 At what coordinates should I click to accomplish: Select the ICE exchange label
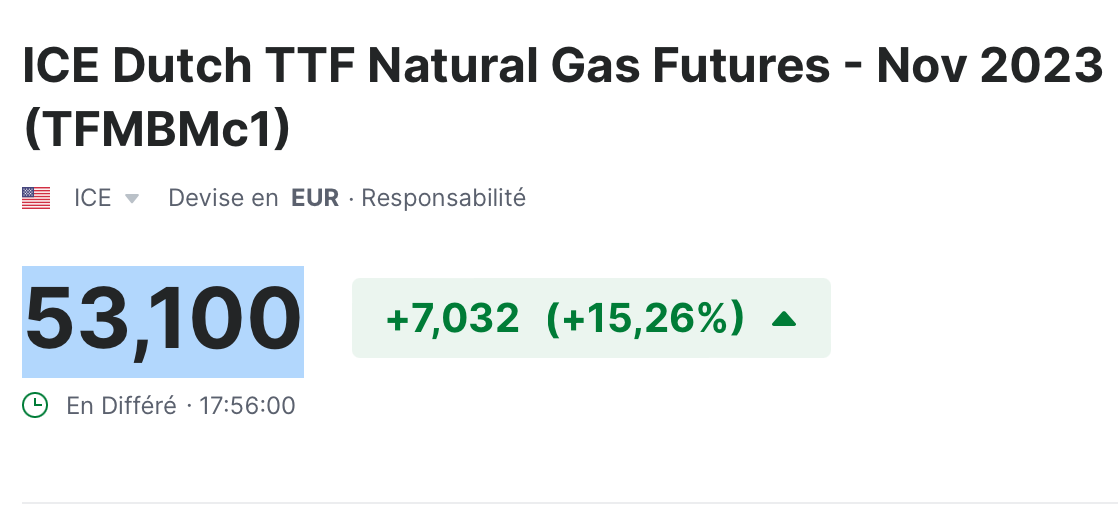(92, 198)
